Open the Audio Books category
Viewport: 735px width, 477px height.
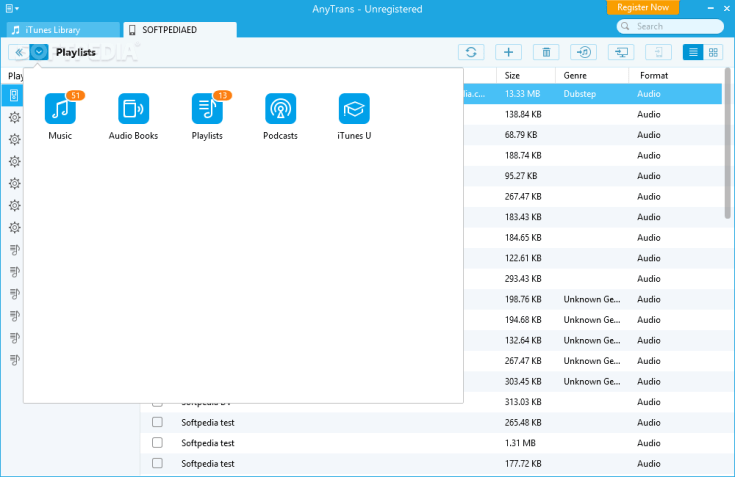(133, 115)
